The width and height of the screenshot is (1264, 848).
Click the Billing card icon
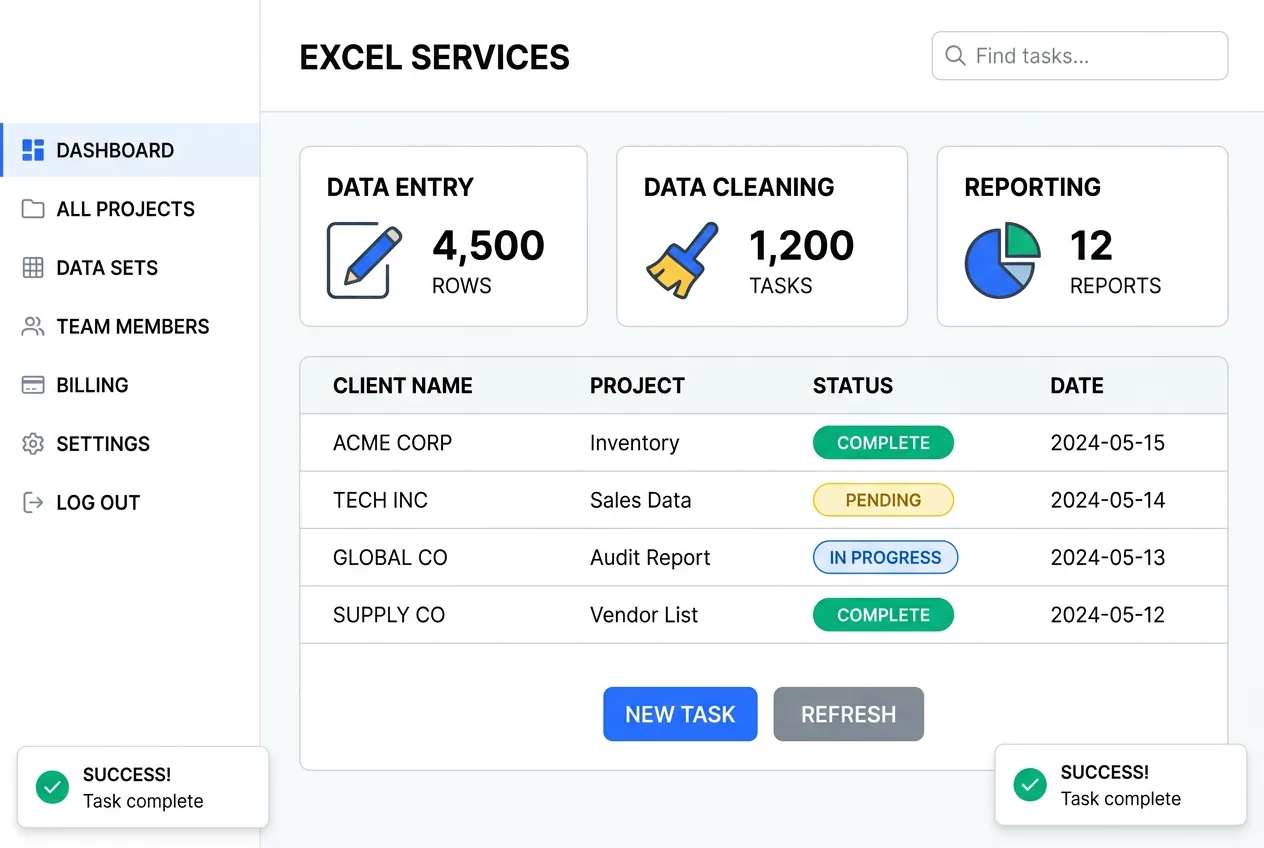click(32, 385)
